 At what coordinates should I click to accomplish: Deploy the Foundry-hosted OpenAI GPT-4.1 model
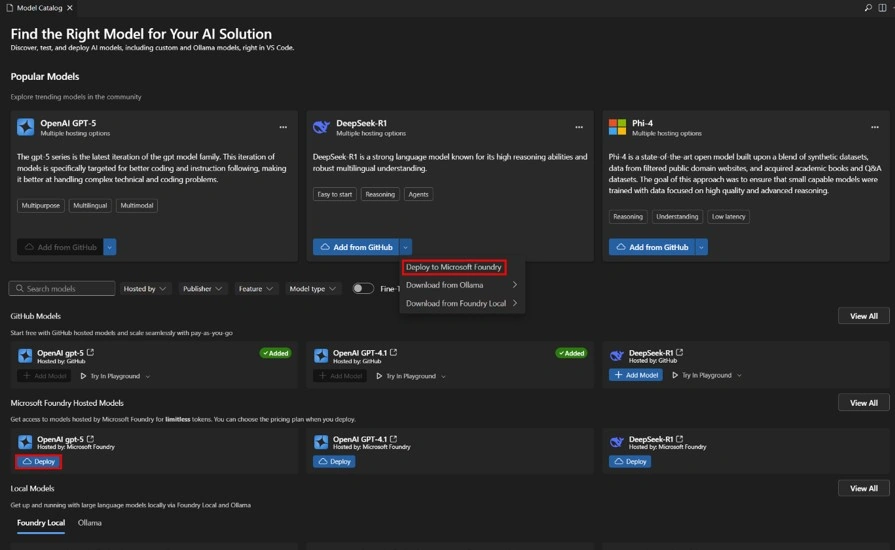pyautogui.click(x=334, y=462)
